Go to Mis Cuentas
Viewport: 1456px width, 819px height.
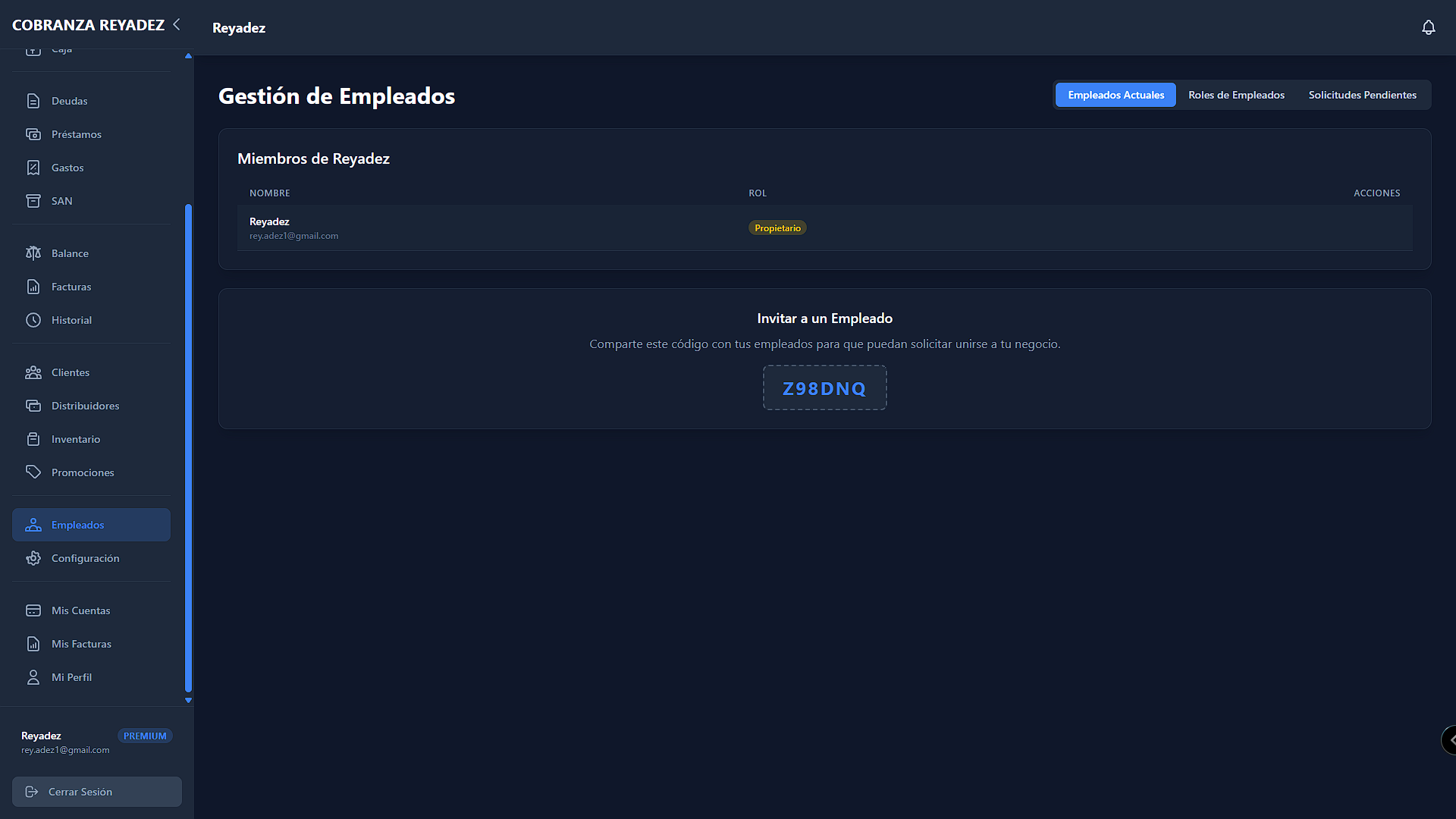tap(91, 610)
